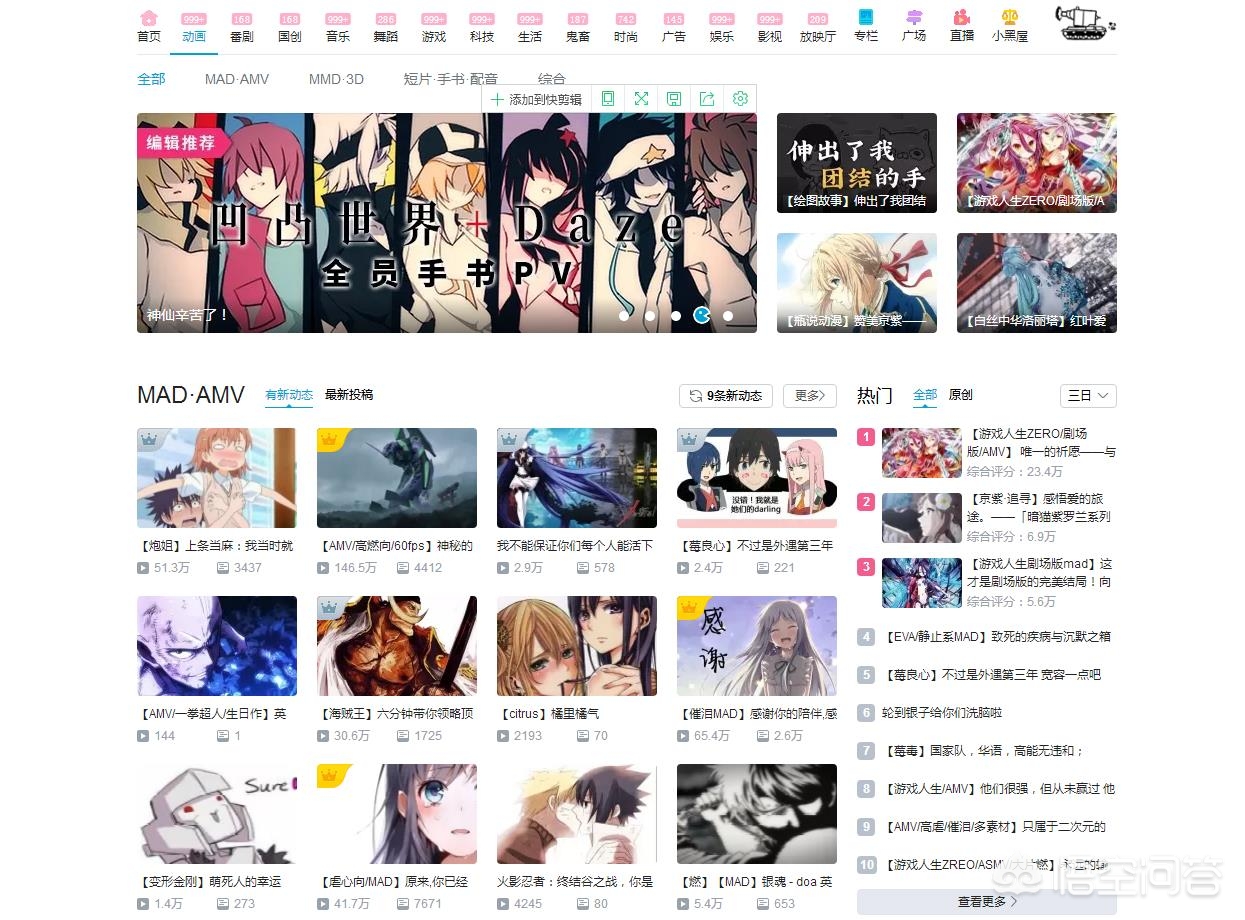Expand hot list with 查看更多
This screenshot has height=920, width=1245.
point(987,901)
